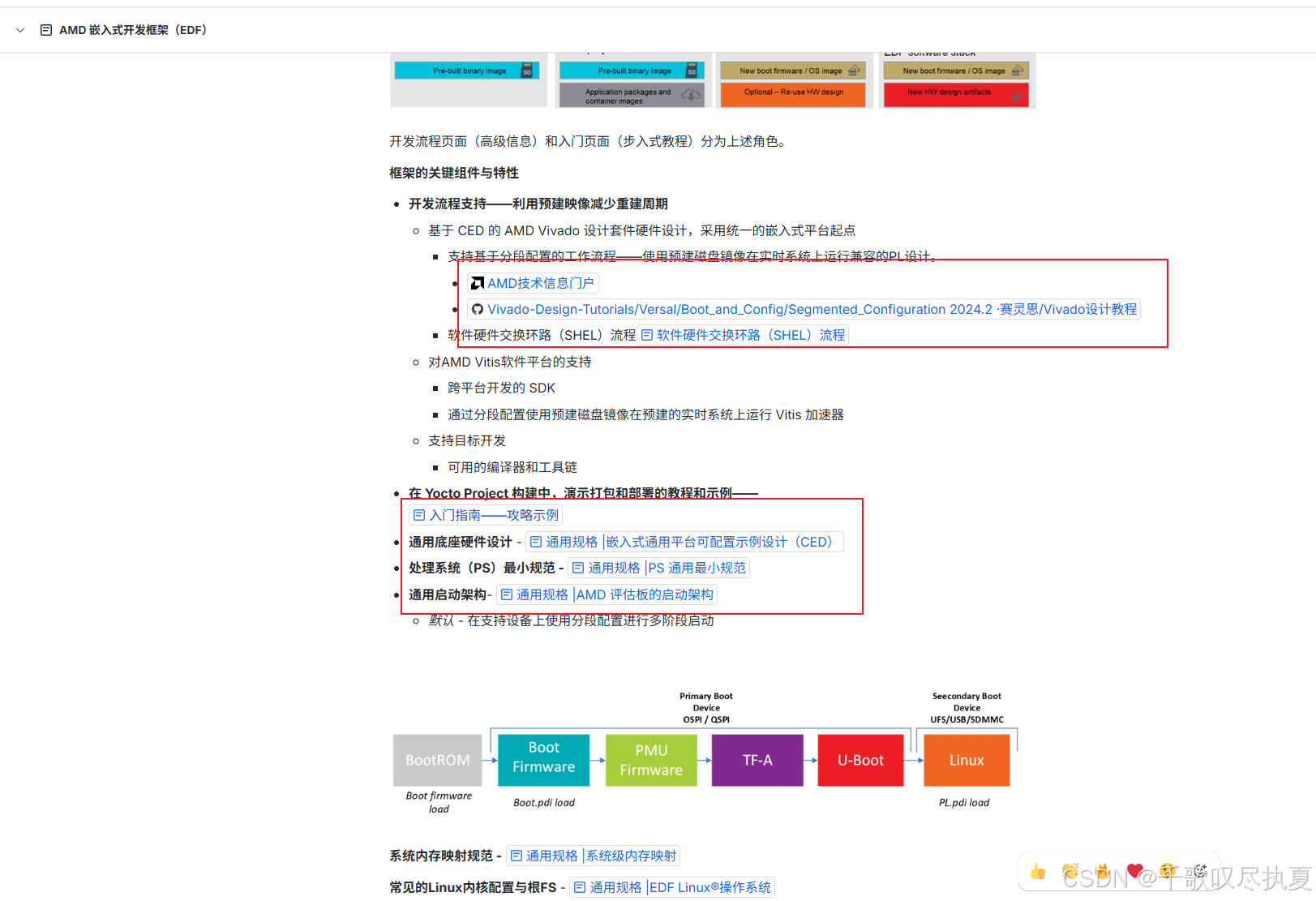Click the U-Boot block in the boot diagram
The image size is (1316, 901).
pos(860,760)
